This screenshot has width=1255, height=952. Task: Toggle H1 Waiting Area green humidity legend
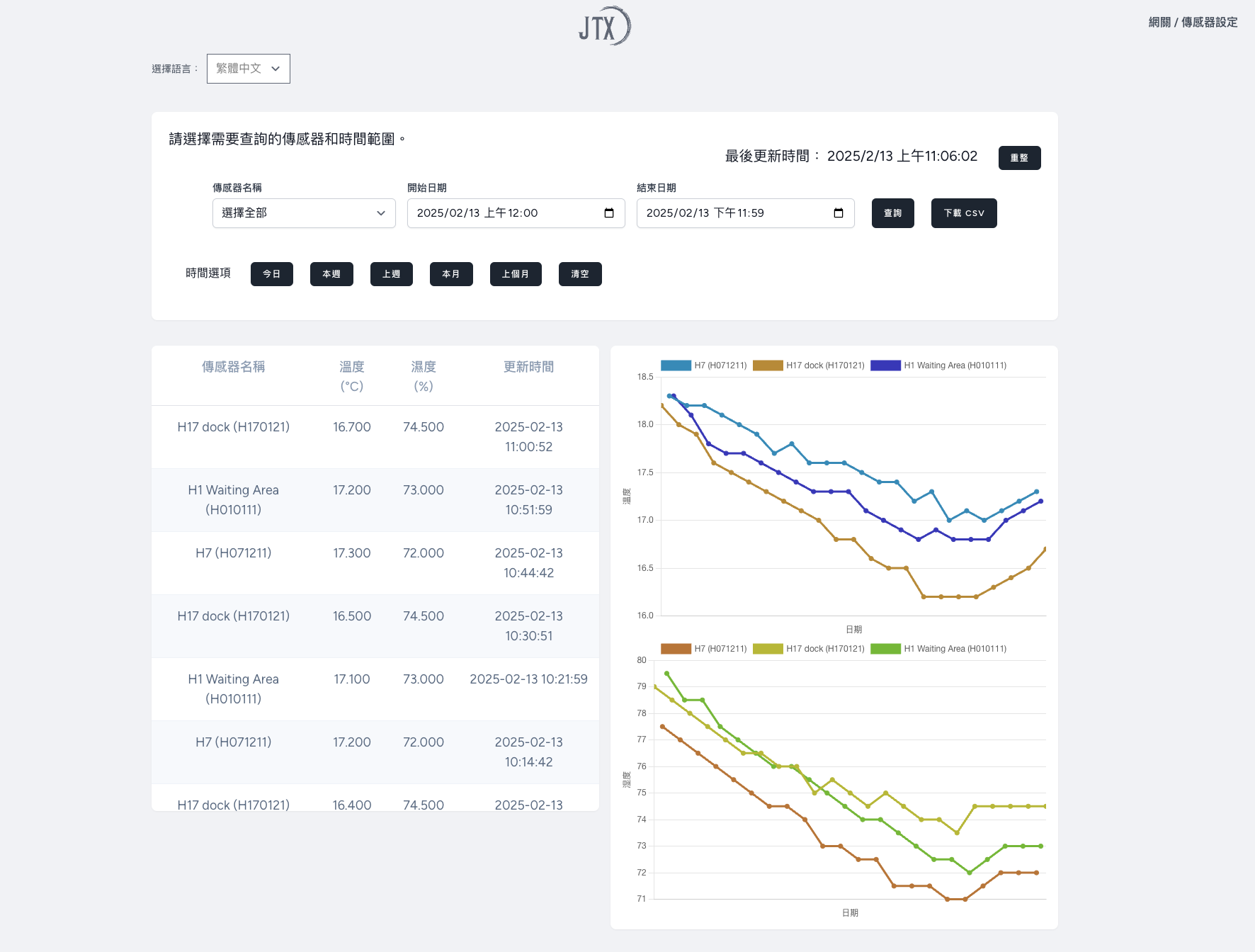point(938,649)
